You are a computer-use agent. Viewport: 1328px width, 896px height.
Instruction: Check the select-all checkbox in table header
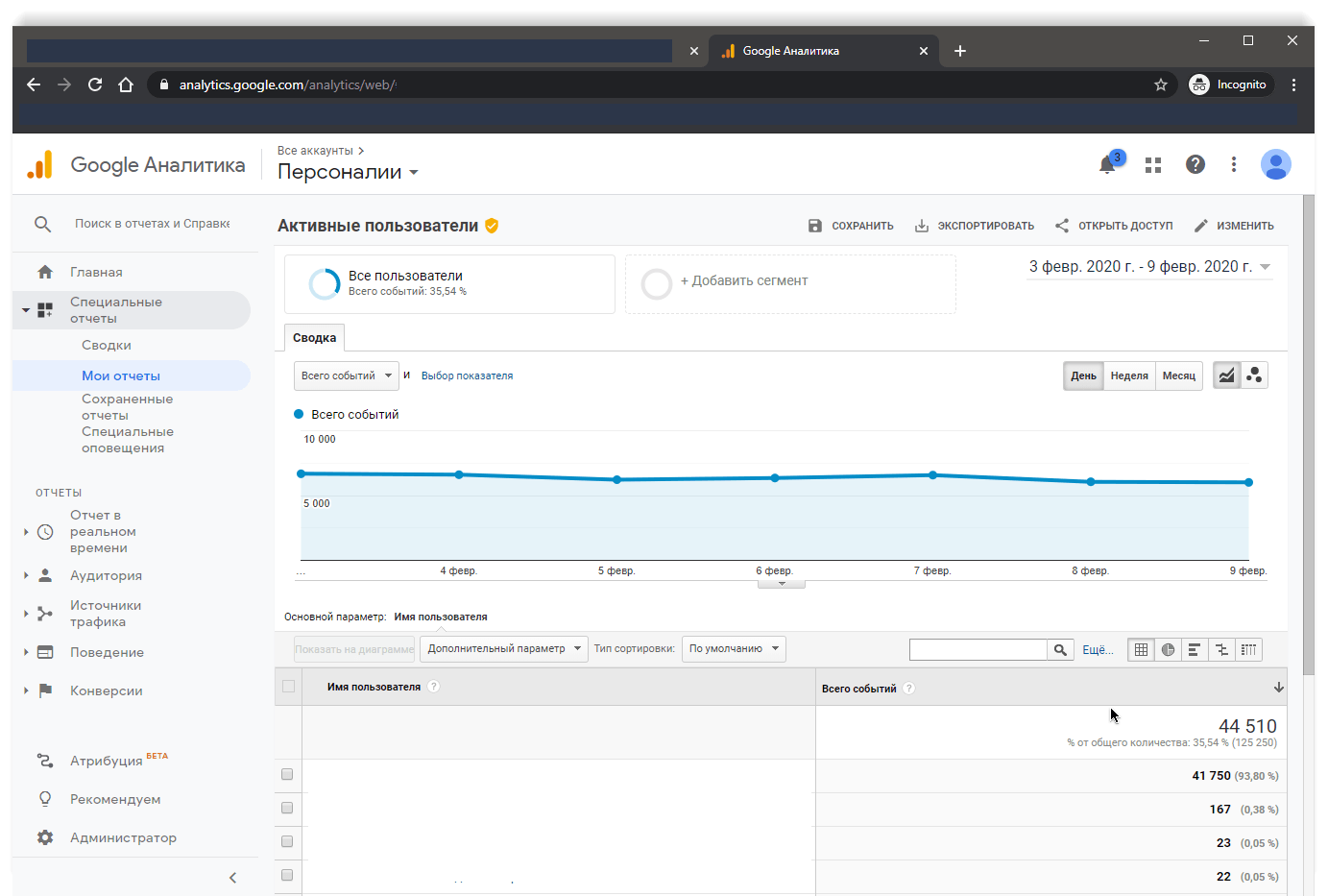288,687
